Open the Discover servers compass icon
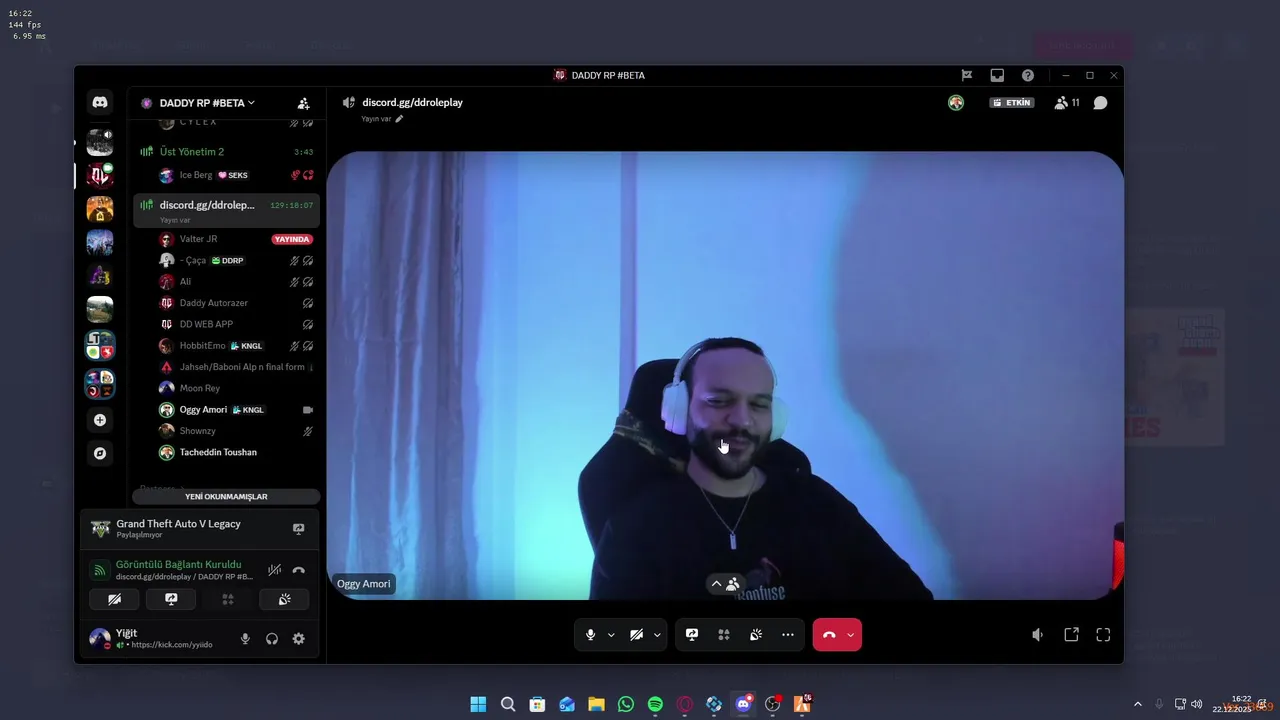 point(100,453)
